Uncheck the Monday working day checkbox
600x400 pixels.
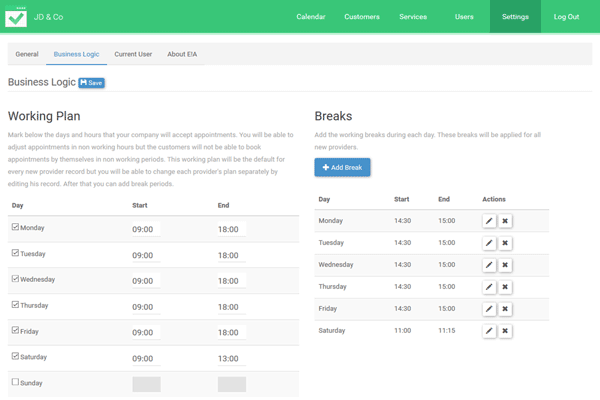15,228
